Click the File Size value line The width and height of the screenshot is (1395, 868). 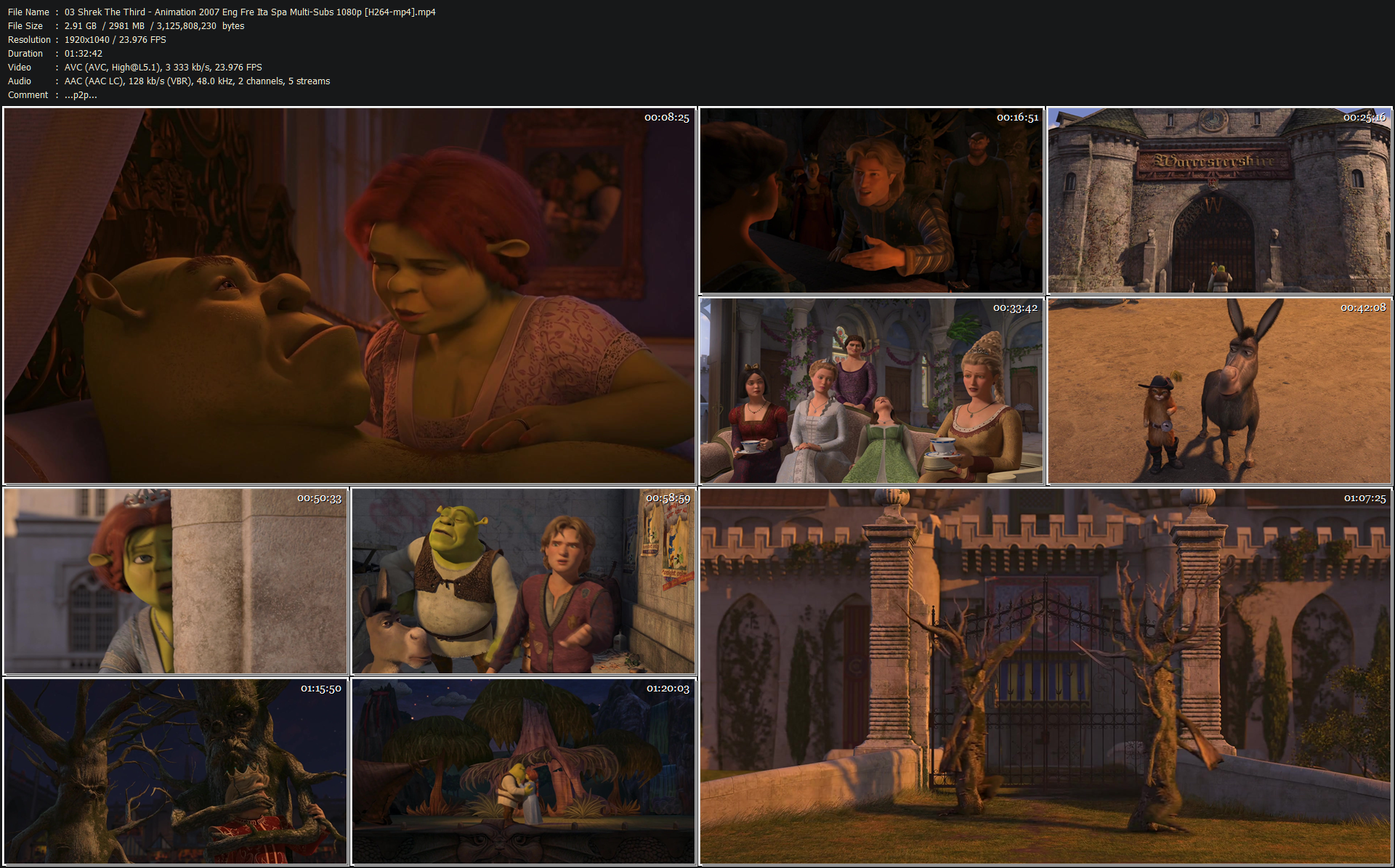click(x=154, y=26)
